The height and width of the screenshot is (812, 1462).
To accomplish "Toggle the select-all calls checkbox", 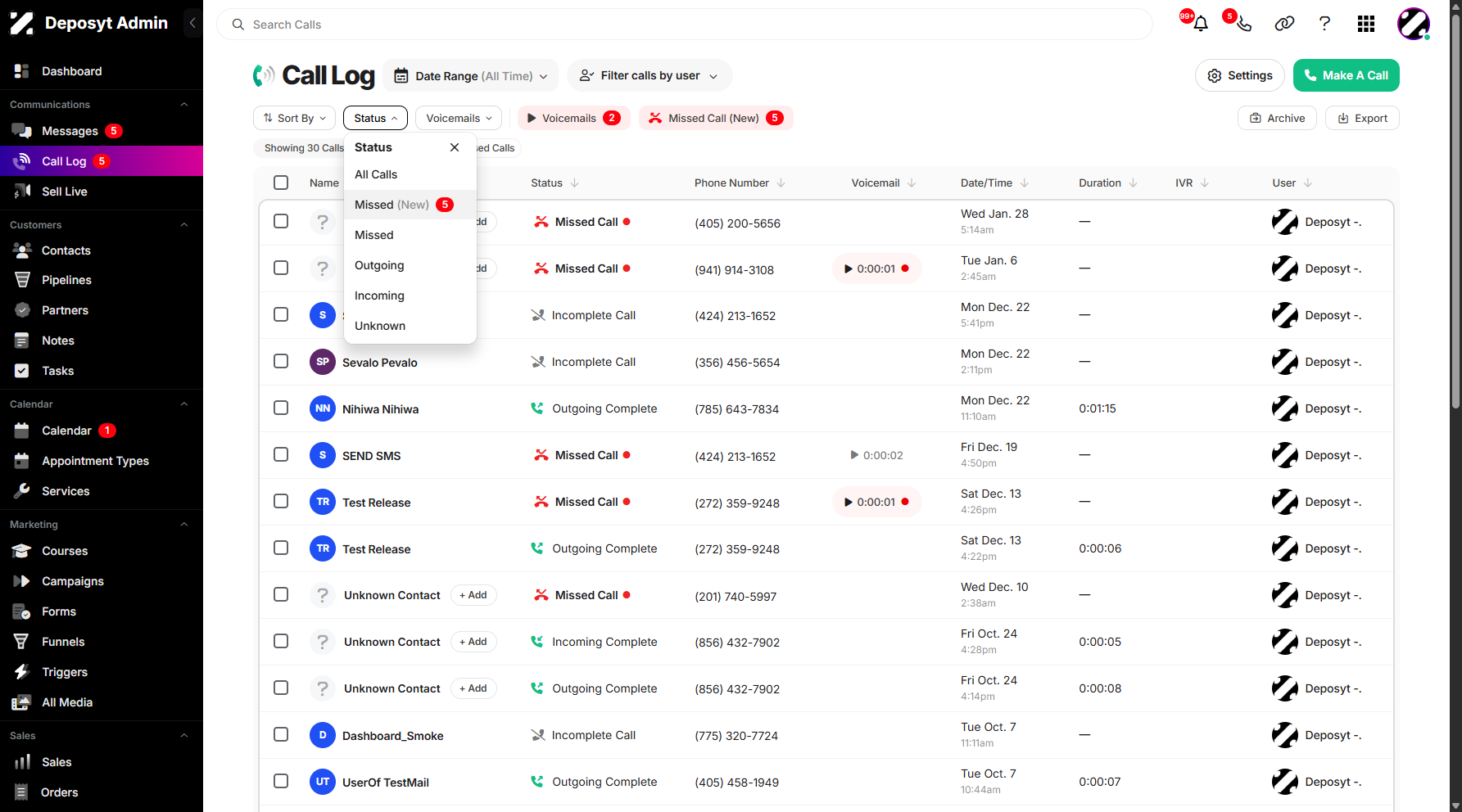I will 281,183.
